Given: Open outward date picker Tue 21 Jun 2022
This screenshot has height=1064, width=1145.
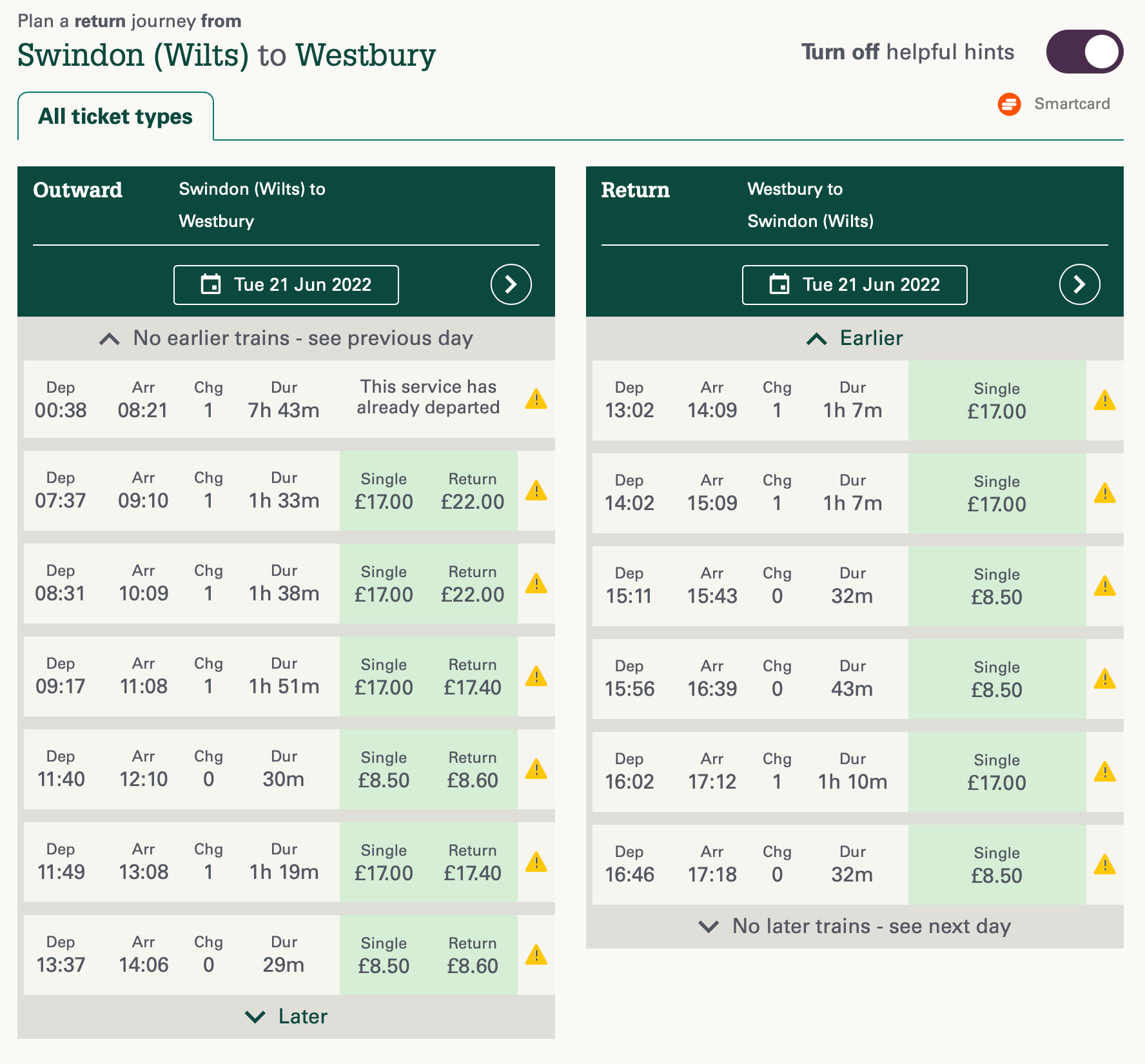Looking at the screenshot, I should (286, 284).
